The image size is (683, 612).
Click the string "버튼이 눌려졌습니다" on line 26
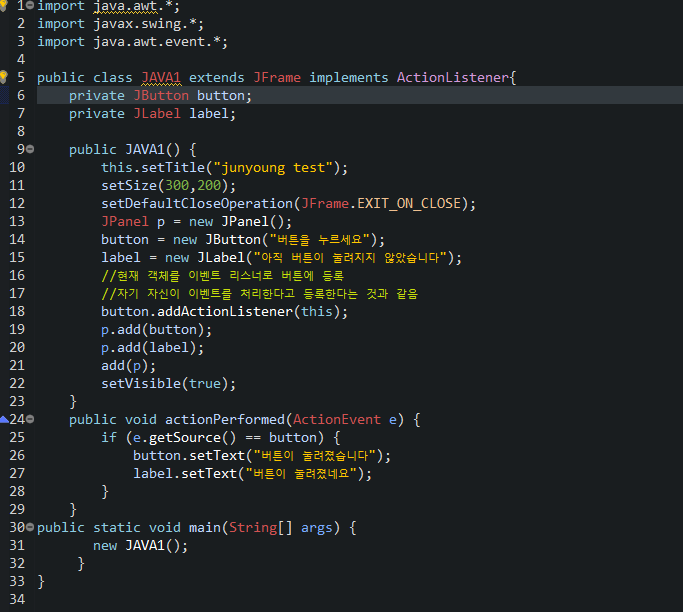click(x=315, y=456)
